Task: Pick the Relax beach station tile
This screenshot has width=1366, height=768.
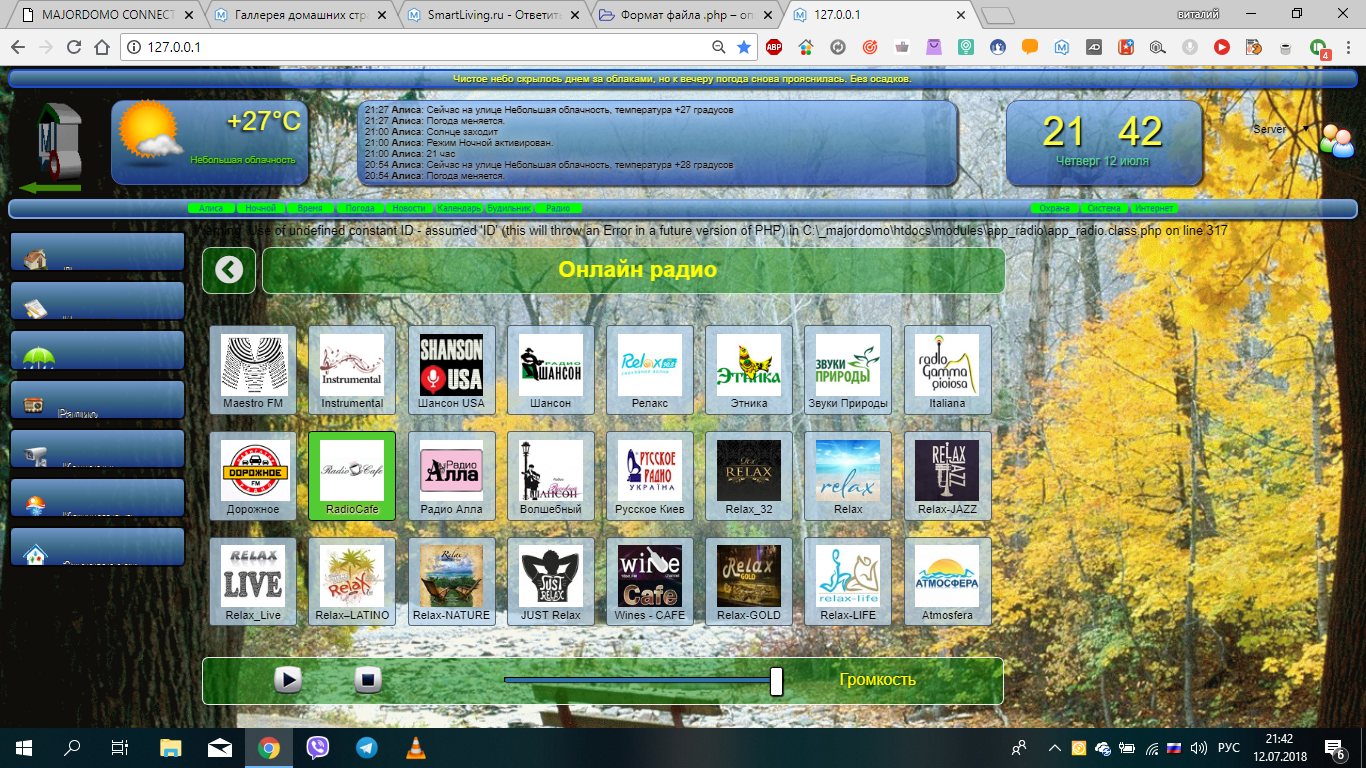Action: click(x=848, y=476)
